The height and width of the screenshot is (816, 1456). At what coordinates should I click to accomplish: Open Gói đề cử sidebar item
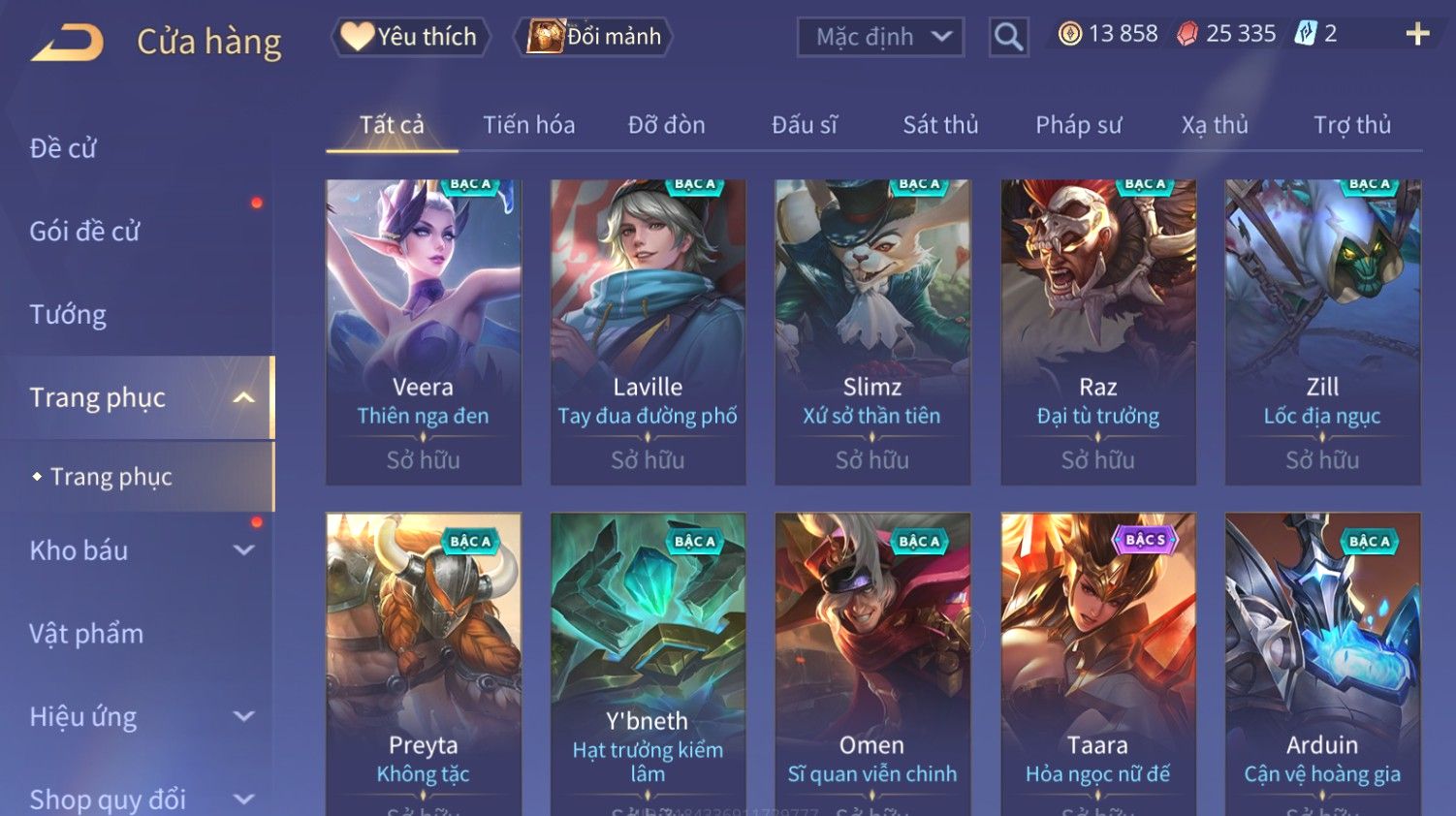84,232
